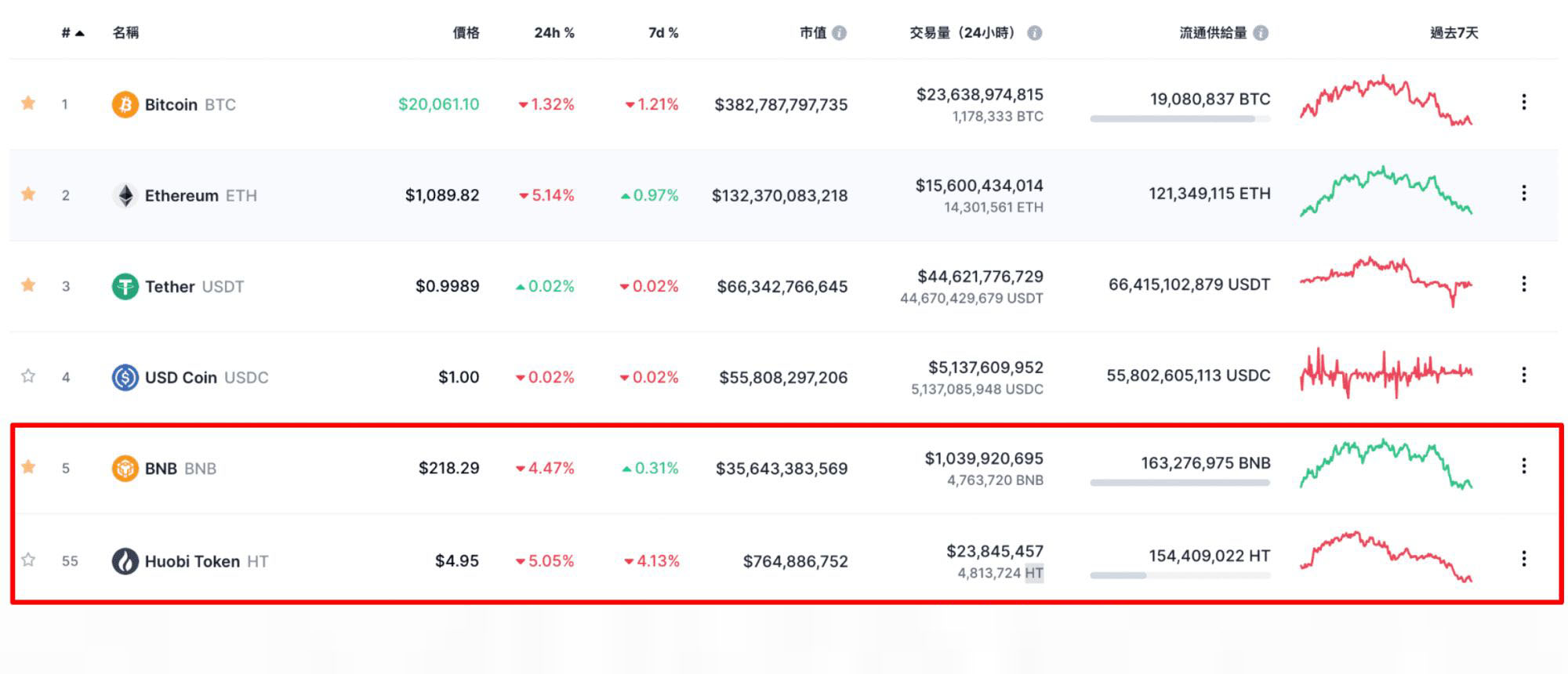Click BNB price $218.29
1568x674 pixels.
(448, 468)
